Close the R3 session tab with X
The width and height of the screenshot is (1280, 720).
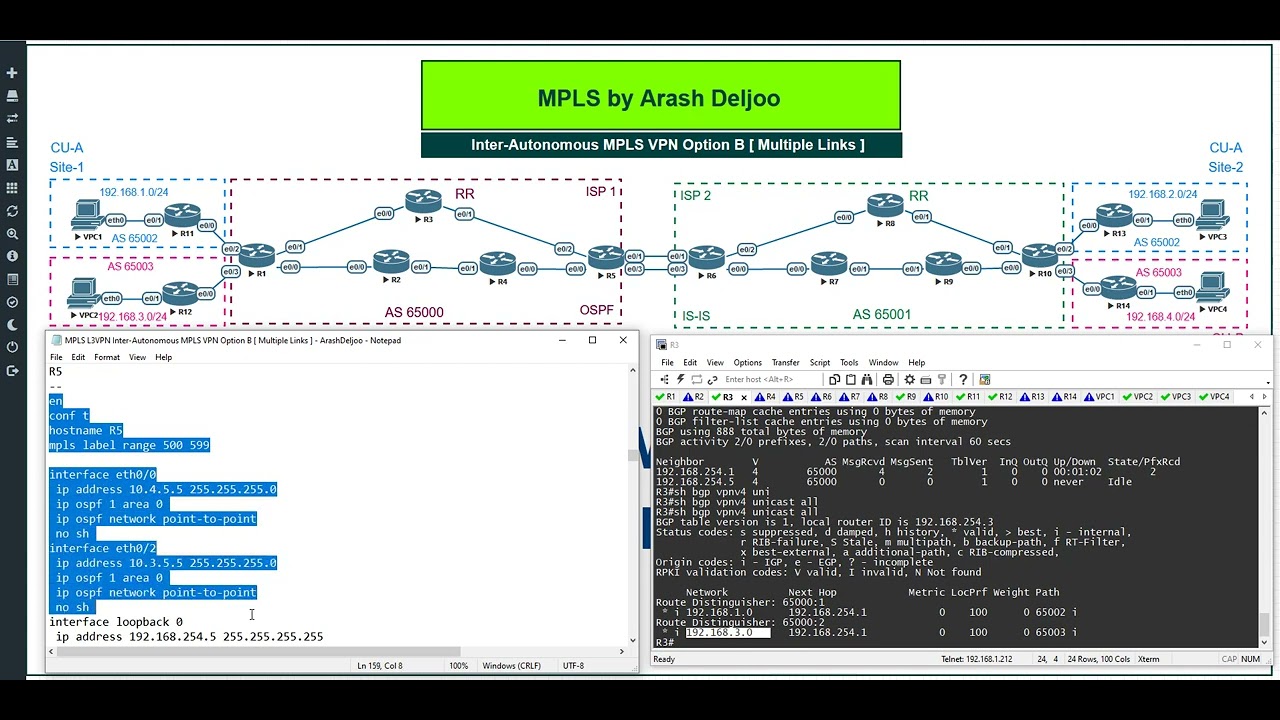click(744, 398)
